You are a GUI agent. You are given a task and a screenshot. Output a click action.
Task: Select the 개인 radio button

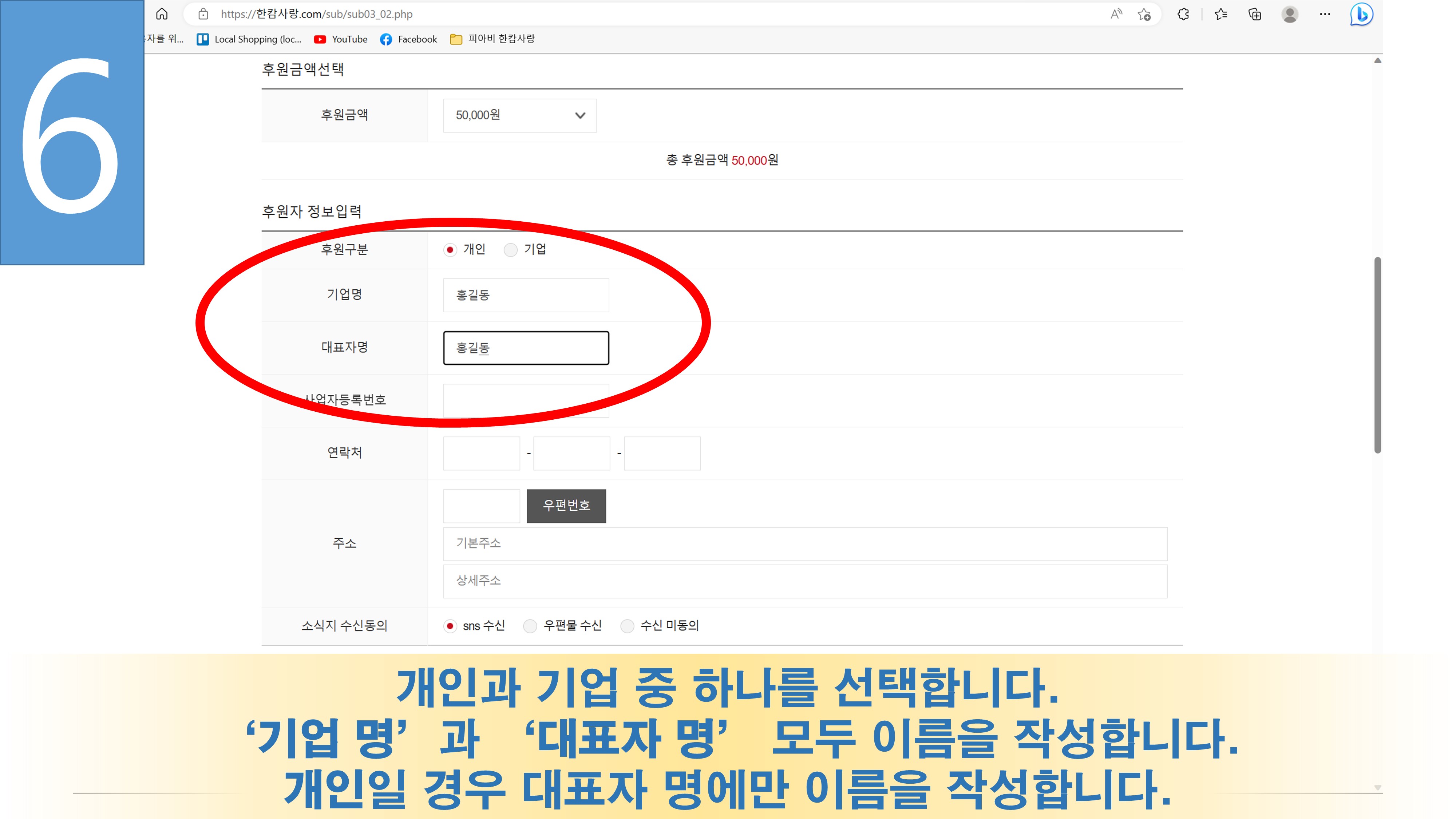(450, 250)
